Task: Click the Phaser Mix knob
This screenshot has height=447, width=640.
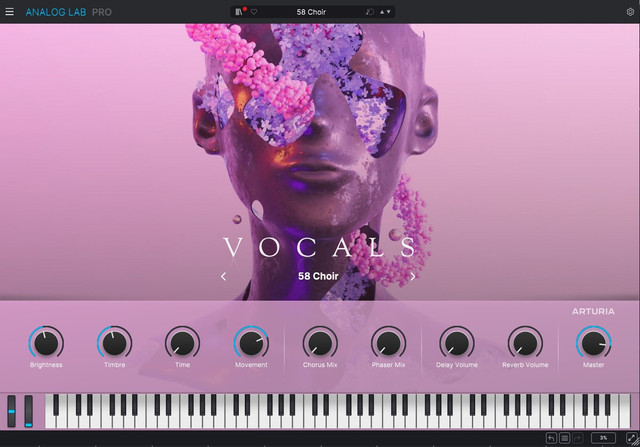Action: pyautogui.click(x=388, y=343)
